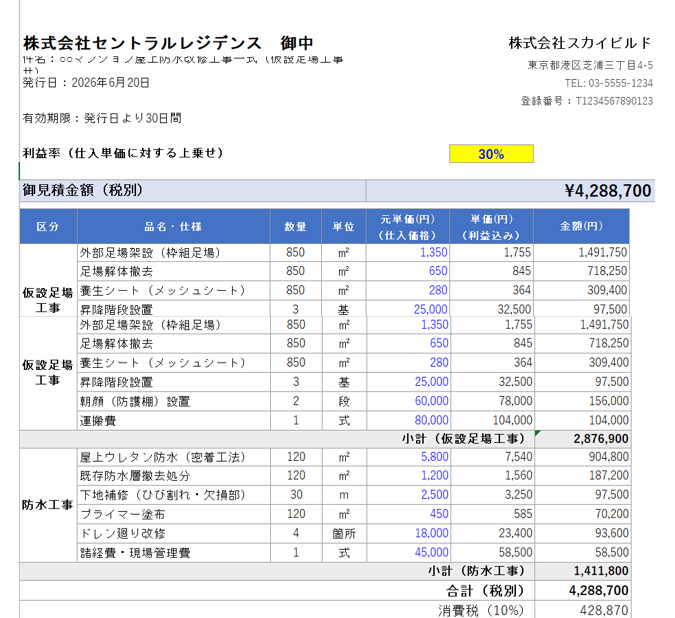Click the 防水工事 category cell
Screen dimensions: 675x618
pos(48,505)
